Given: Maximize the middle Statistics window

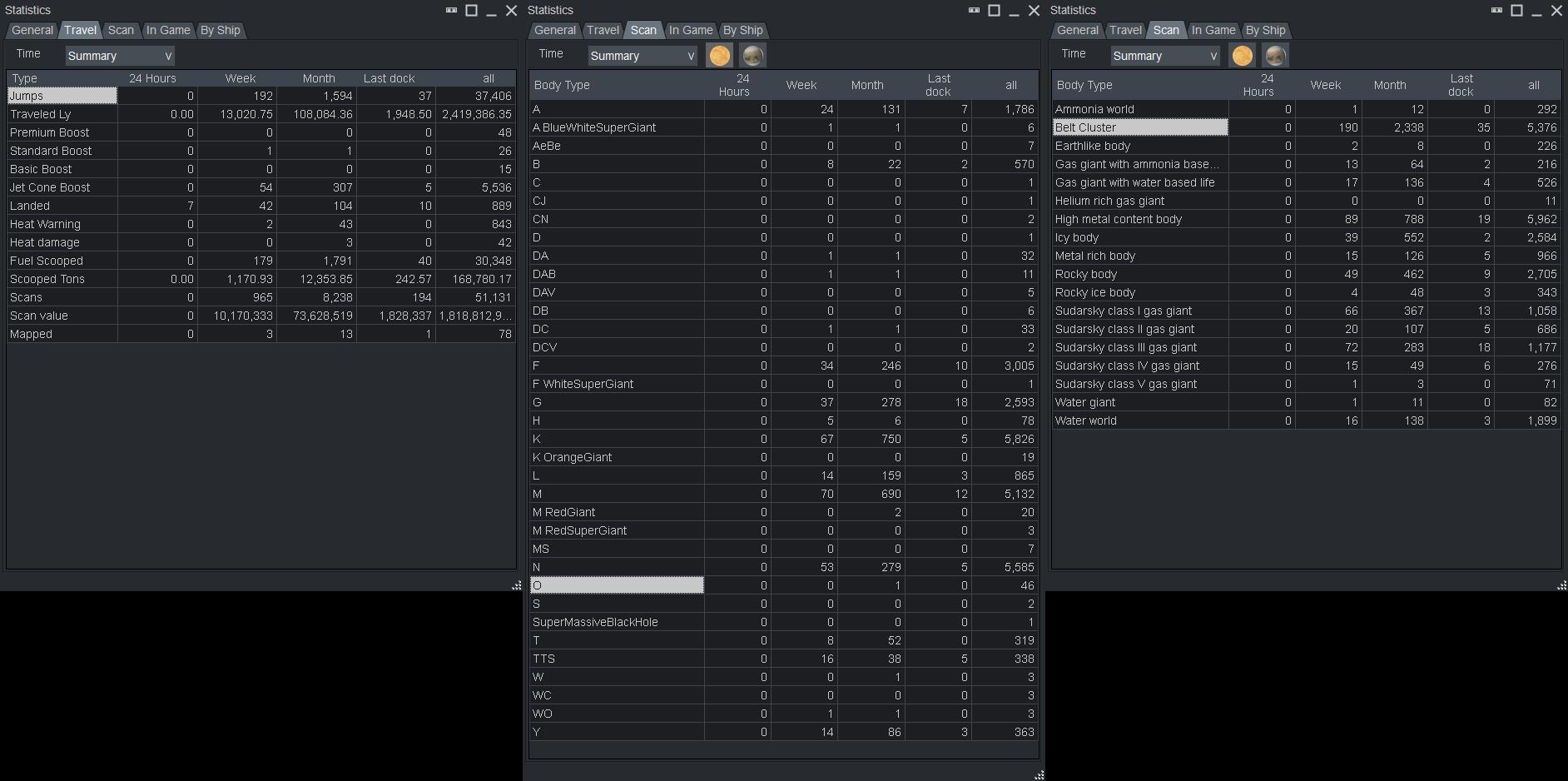Looking at the screenshot, I should coord(994,10).
